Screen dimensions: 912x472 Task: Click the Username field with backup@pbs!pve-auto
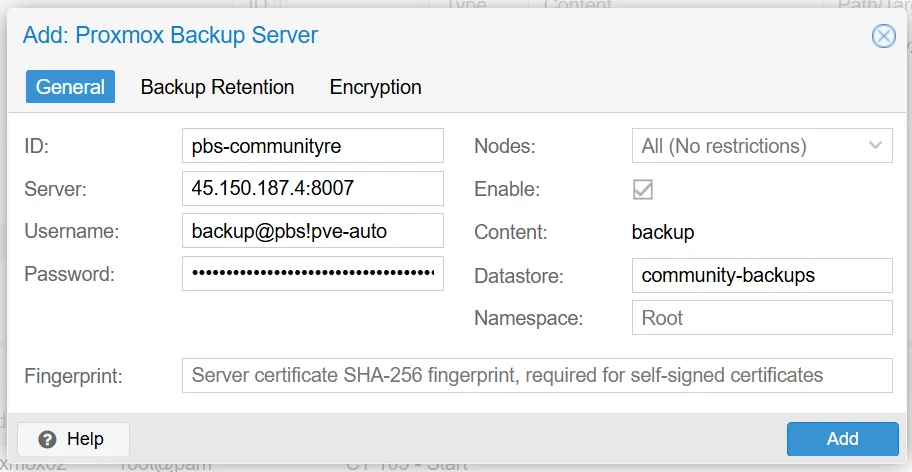pyautogui.click(x=313, y=231)
